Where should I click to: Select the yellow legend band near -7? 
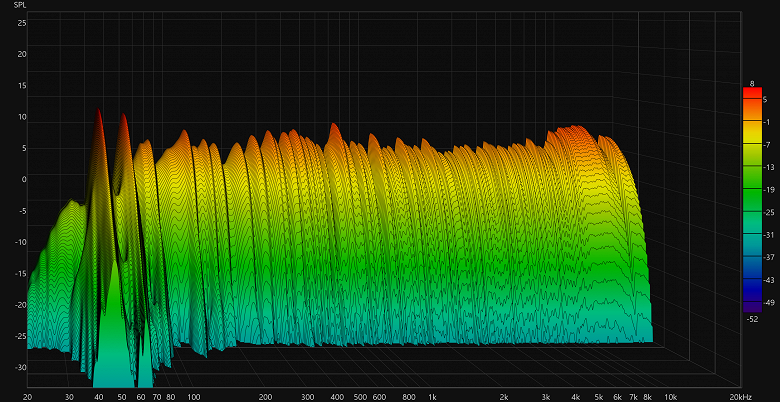click(752, 144)
